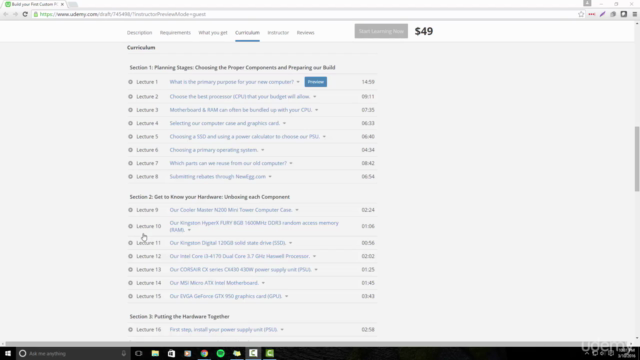Viewport: 640px width, 360px height.
Task: Click the Start Learning Now button
Action: (x=381, y=31)
